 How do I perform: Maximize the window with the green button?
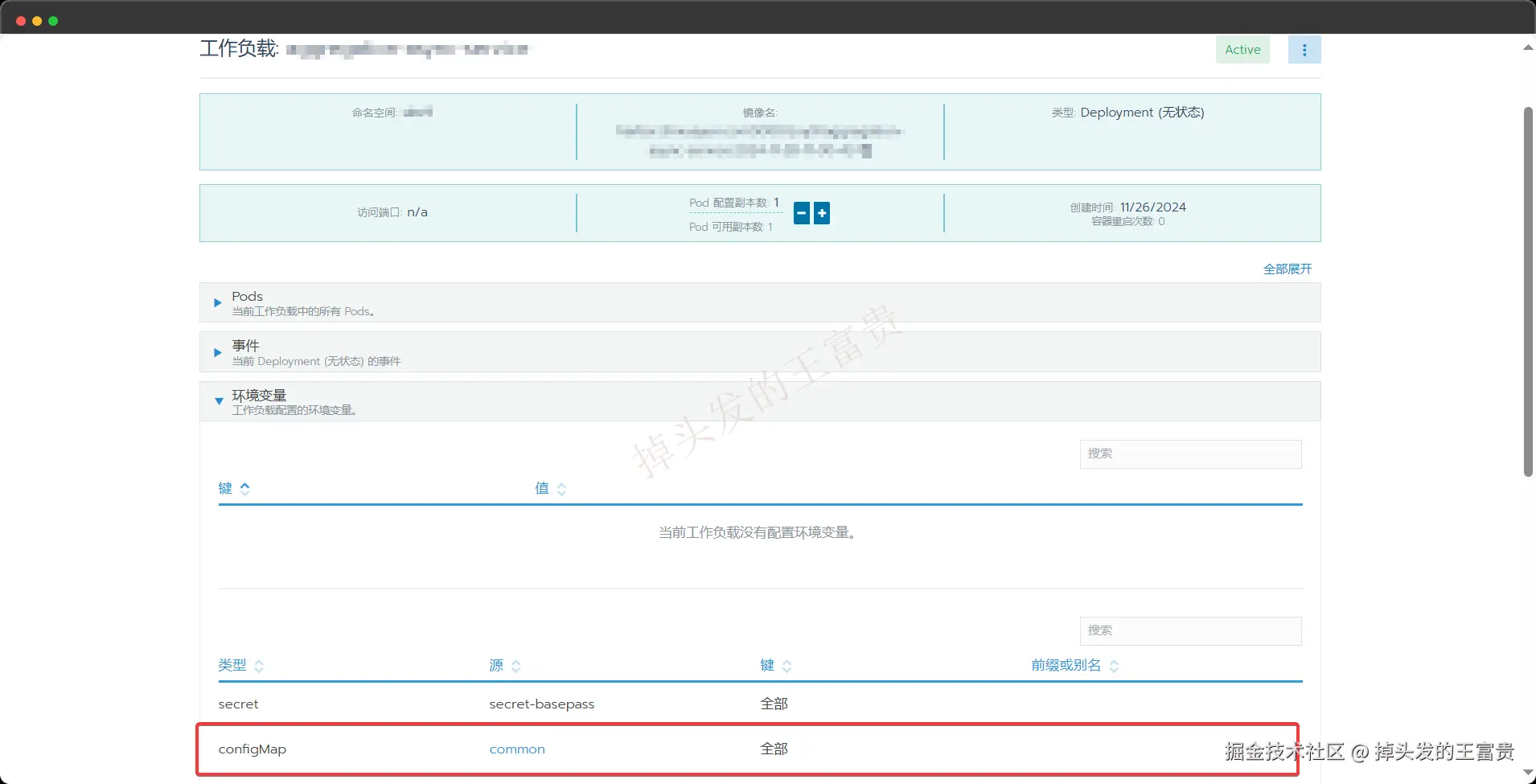pos(53,21)
